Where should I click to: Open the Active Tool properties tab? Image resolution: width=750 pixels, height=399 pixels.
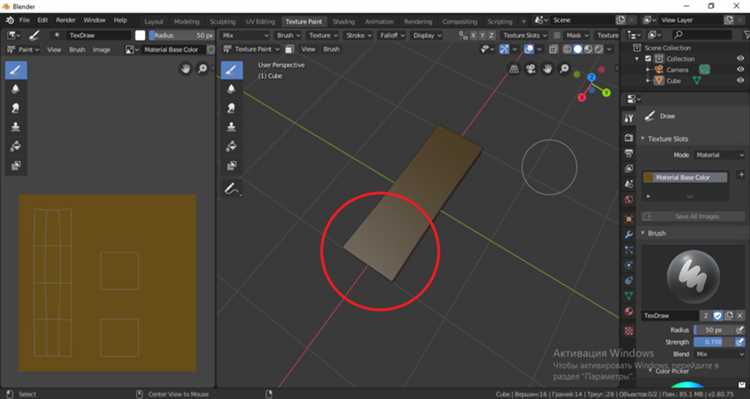pyautogui.click(x=629, y=118)
